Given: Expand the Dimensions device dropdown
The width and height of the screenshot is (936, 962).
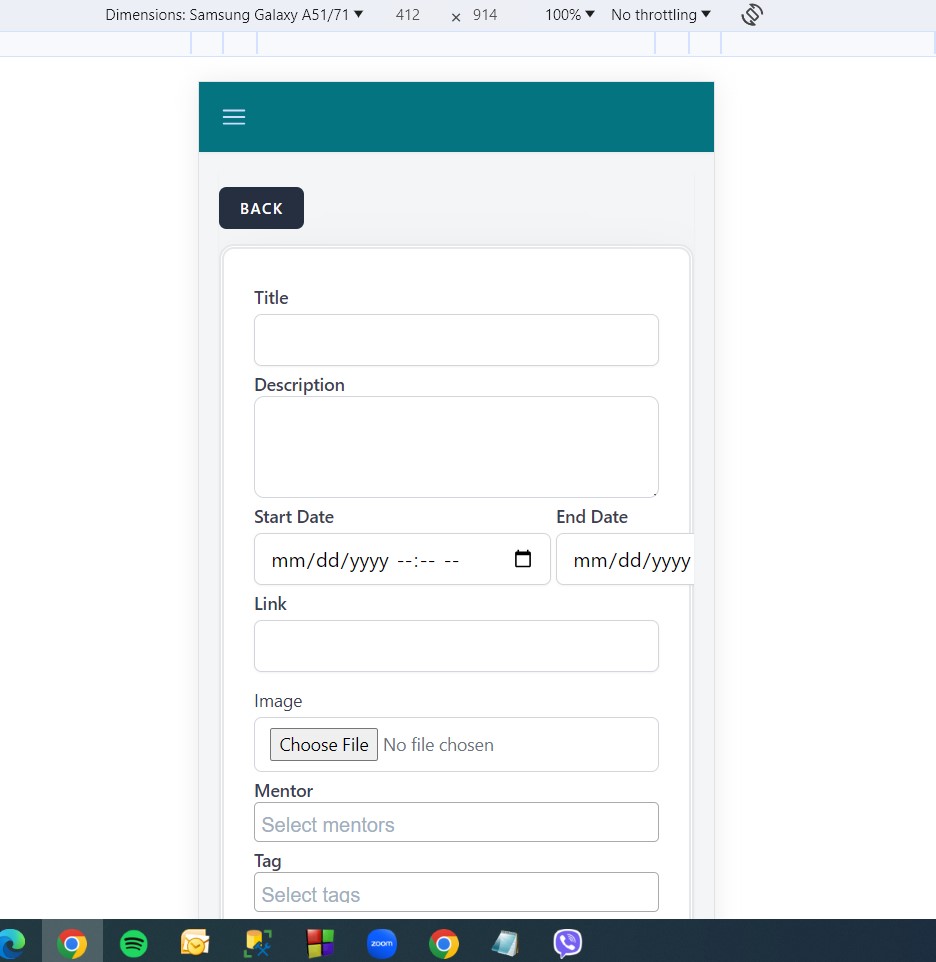Looking at the screenshot, I should (x=234, y=15).
